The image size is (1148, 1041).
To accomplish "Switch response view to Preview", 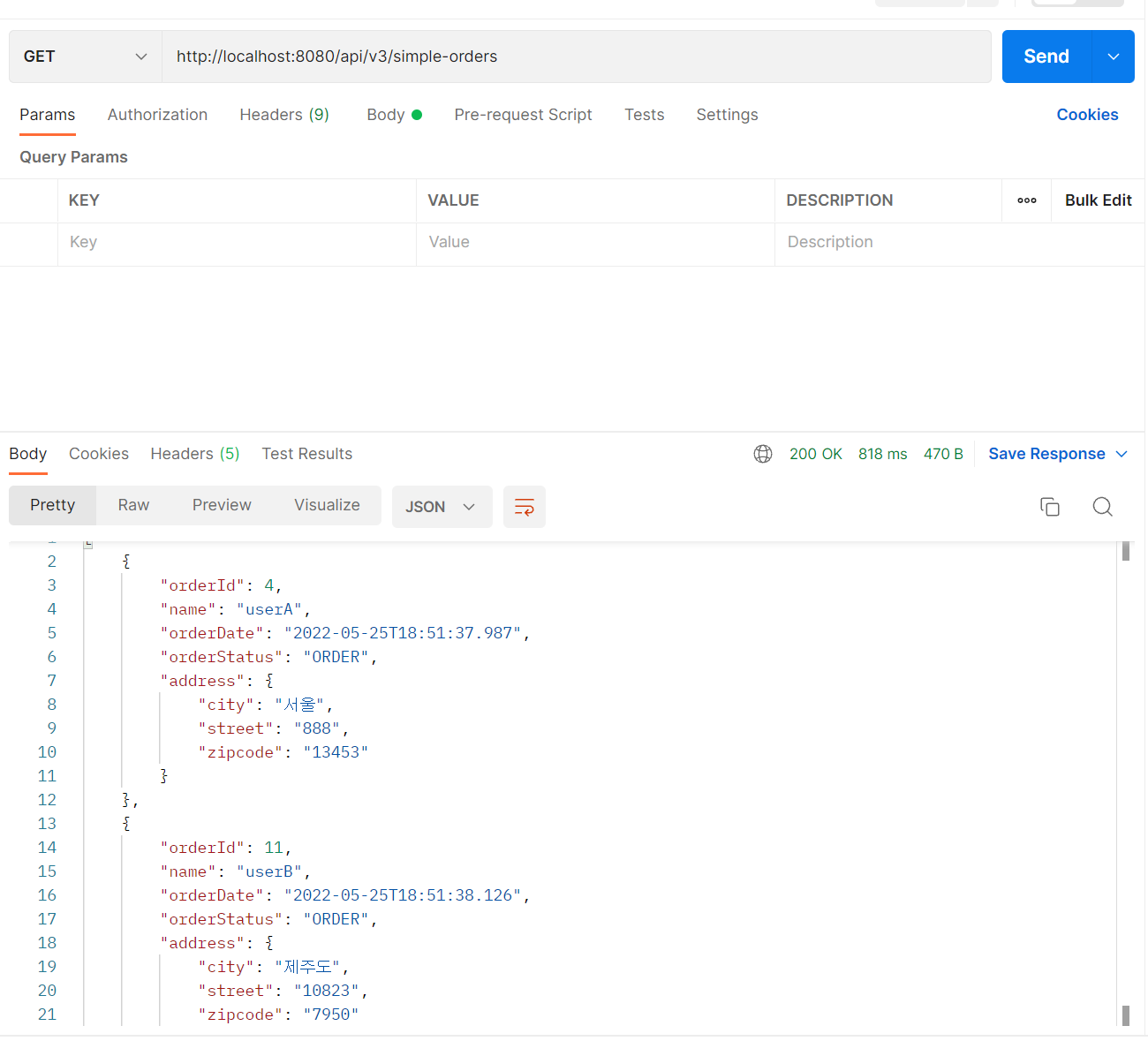I will [x=222, y=505].
